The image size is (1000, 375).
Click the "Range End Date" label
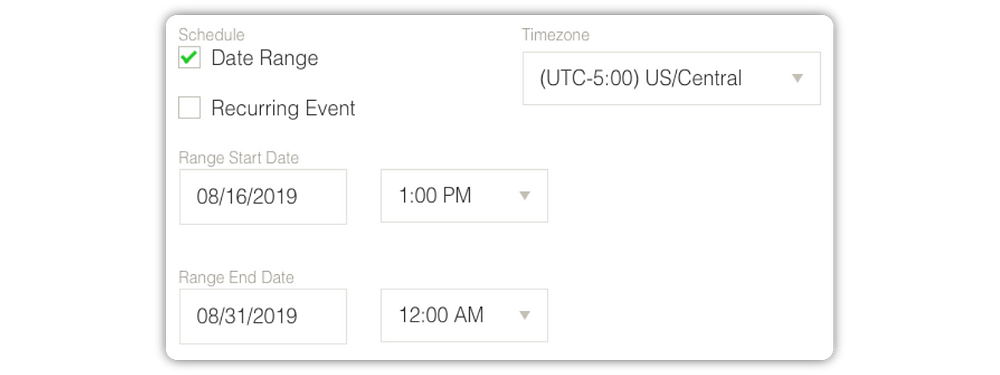[x=236, y=277]
